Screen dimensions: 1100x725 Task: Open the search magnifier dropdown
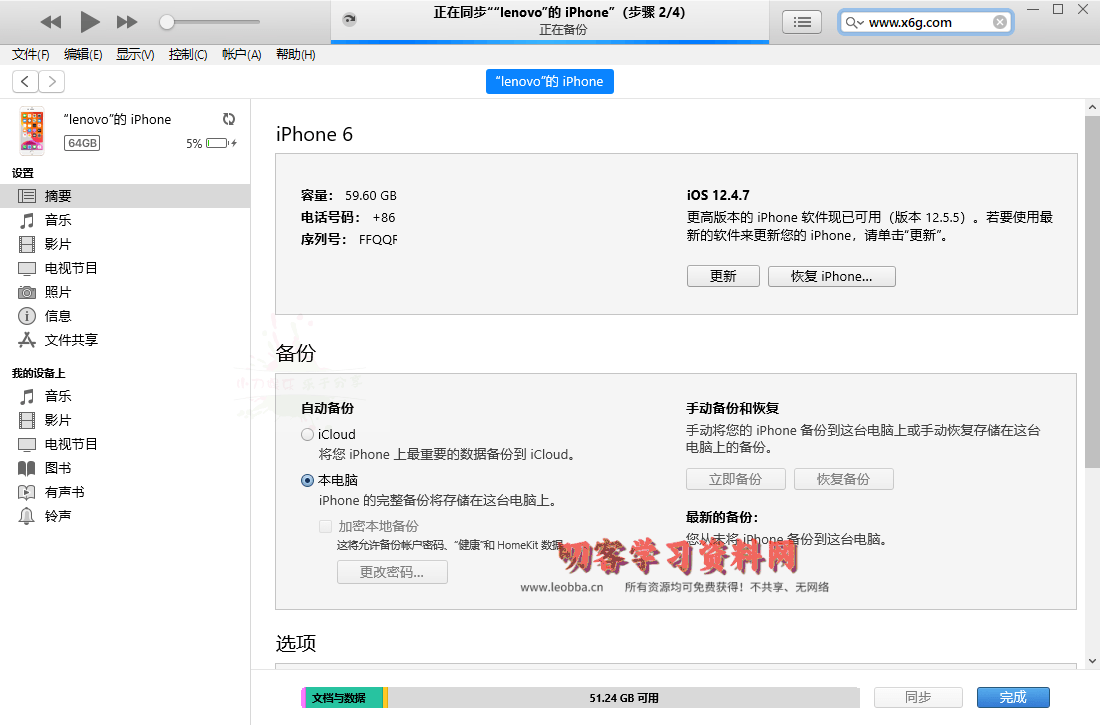(x=854, y=22)
